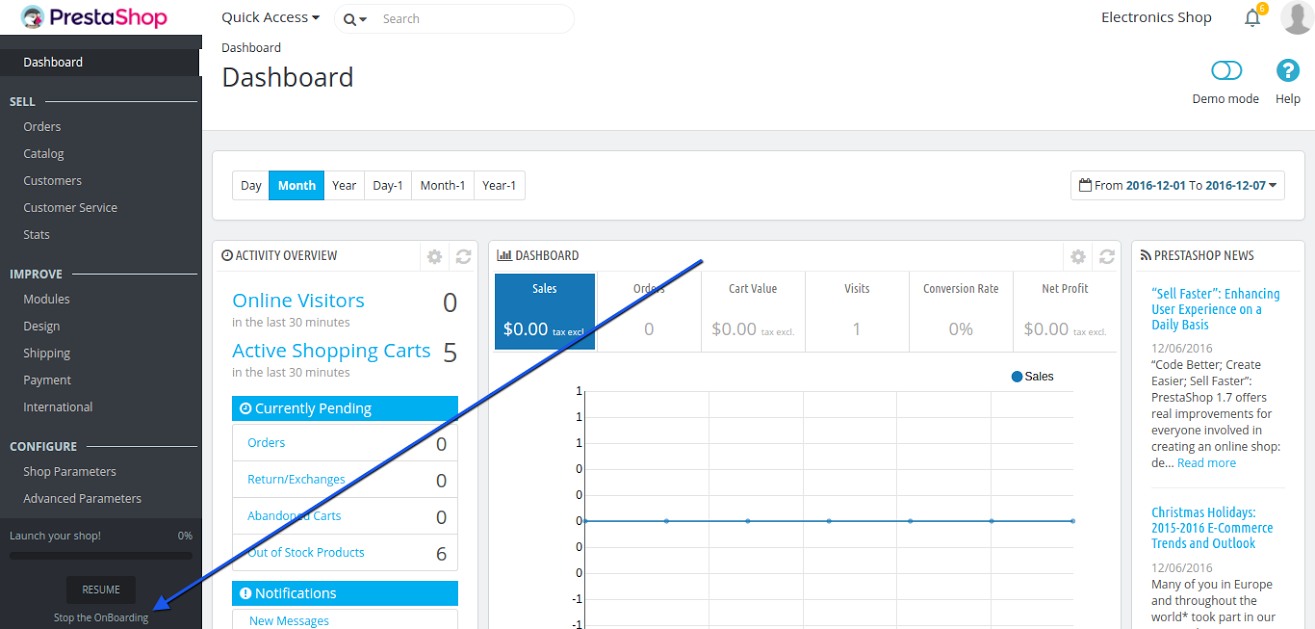Screen dimensions: 1315x629
Task: Click the Launch your shop progress bar
Action: click(x=101, y=555)
